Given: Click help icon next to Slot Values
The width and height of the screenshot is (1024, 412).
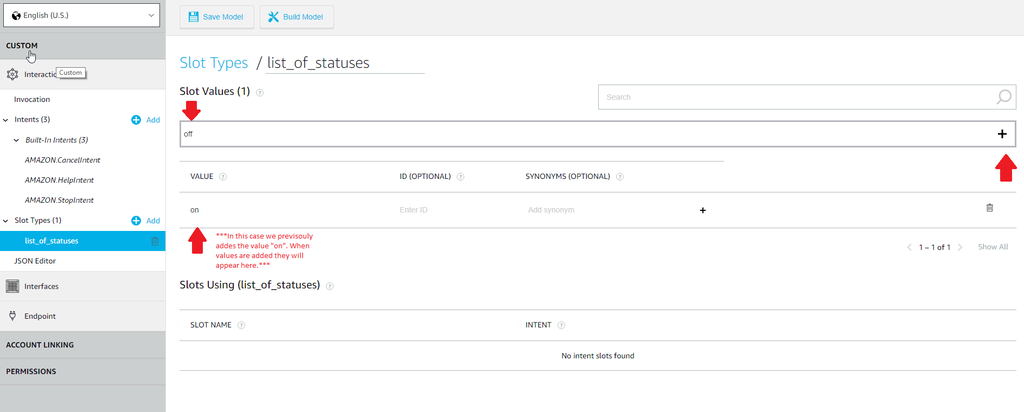Looking at the screenshot, I should (260, 92).
